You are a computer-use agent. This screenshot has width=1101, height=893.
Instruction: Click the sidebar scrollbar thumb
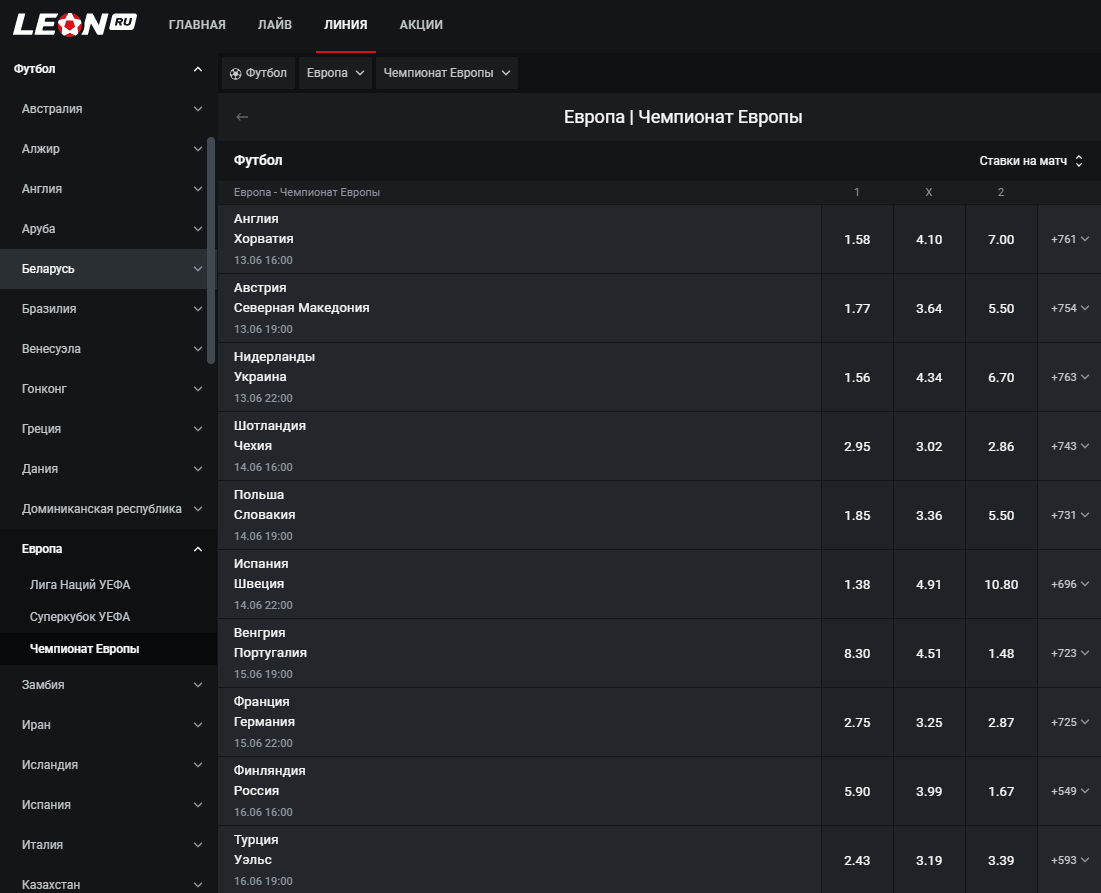click(211, 250)
